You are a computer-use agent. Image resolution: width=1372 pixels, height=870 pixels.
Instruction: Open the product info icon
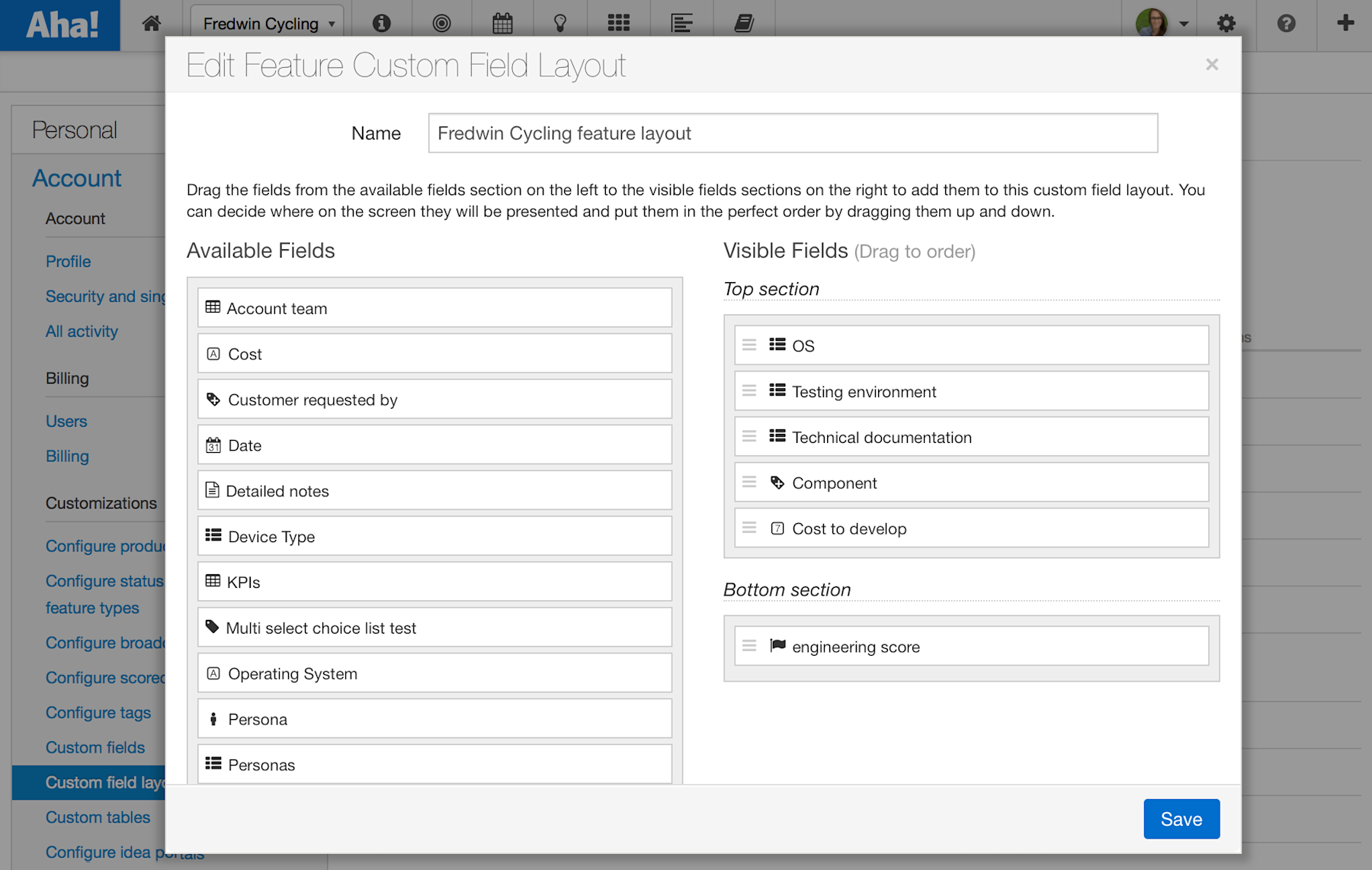(x=381, y=24)
